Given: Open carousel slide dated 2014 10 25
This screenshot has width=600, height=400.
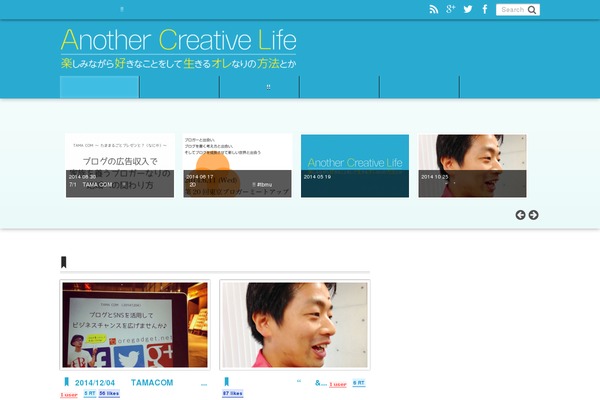Looking at the screenshot, I should click(472, 165).
